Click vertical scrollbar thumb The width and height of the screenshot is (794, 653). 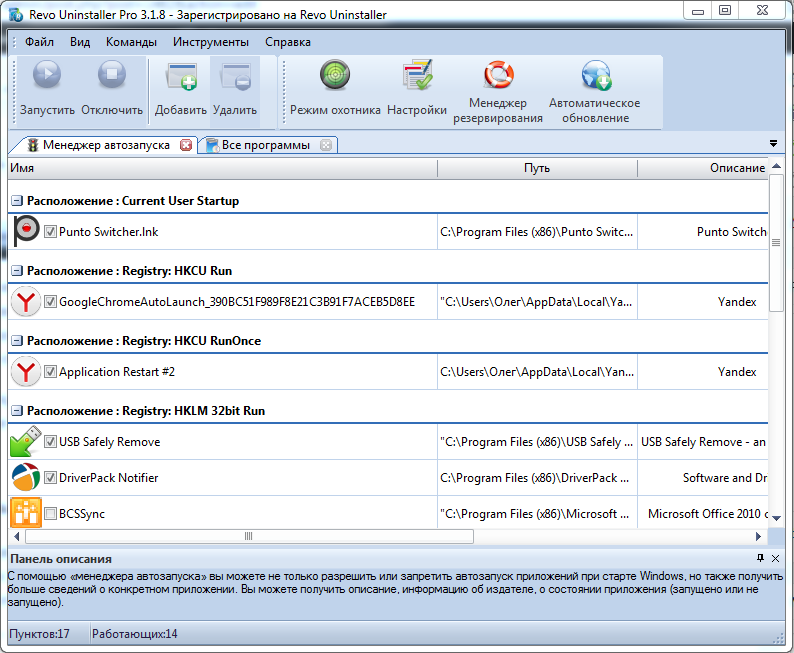[x=775, y=242]
